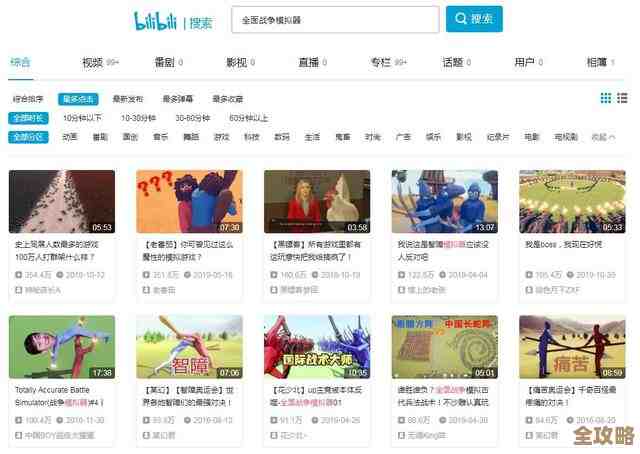Screen dimensions: 640x454
Task: Click play count icon beside 91.1万
Action: pos(274,420)
